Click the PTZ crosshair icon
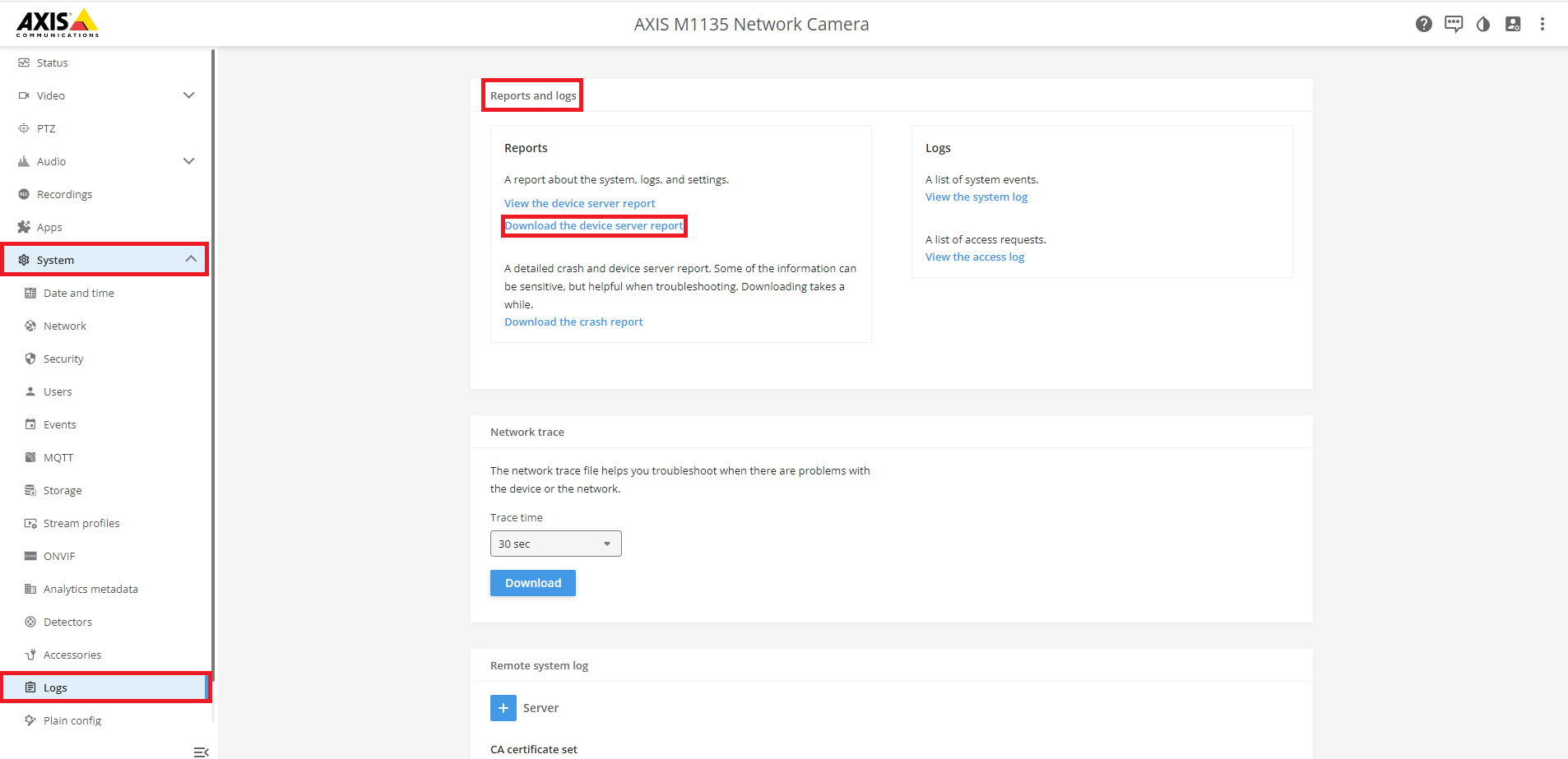 [x=24, y=128]
